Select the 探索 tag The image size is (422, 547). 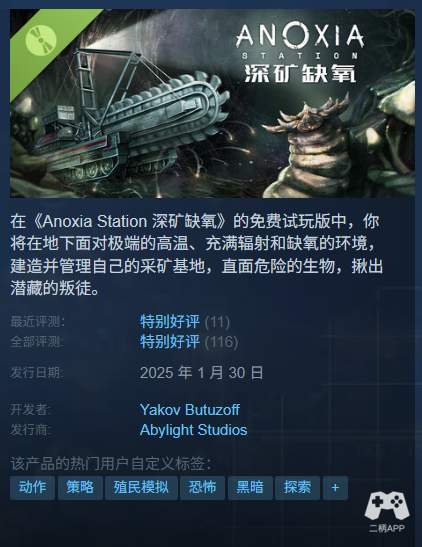coord(297,488)
